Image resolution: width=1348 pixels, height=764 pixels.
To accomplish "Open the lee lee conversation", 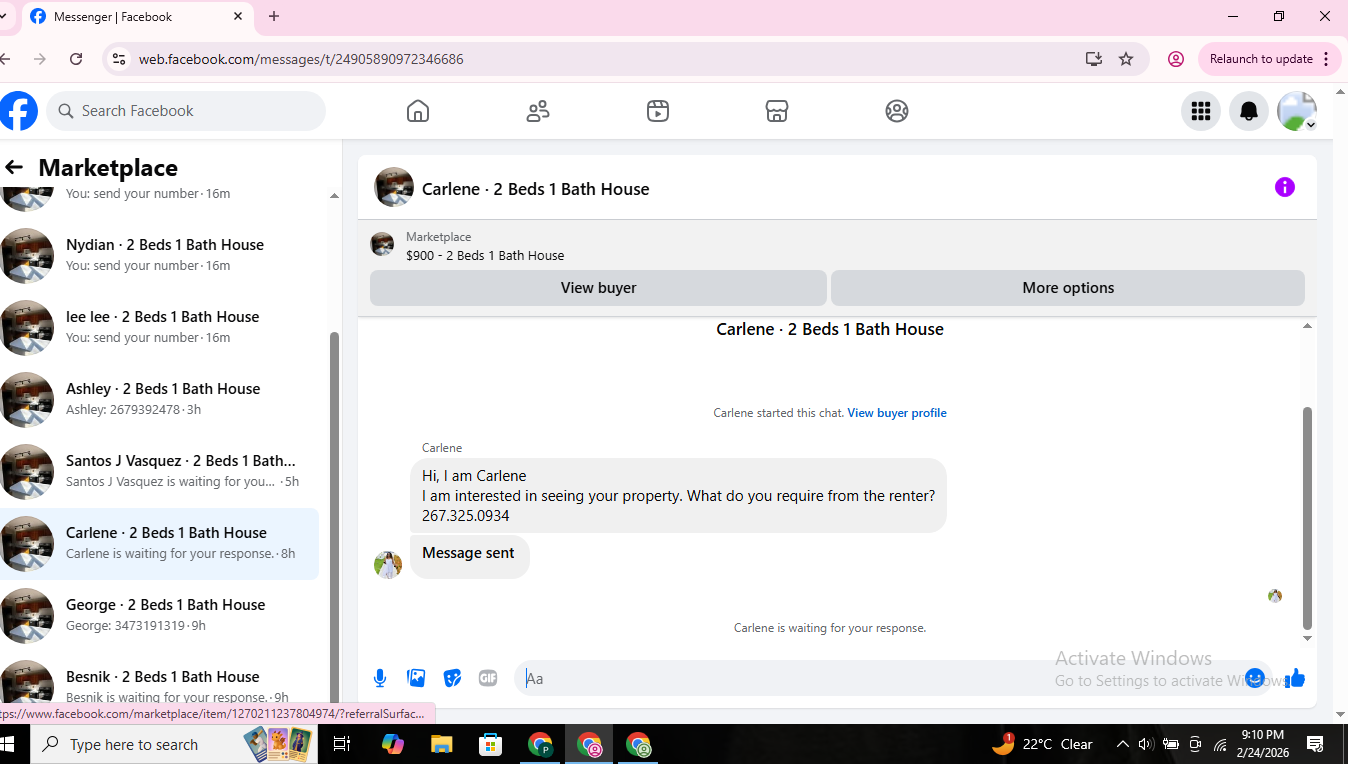I will click(x=160, y=327).
